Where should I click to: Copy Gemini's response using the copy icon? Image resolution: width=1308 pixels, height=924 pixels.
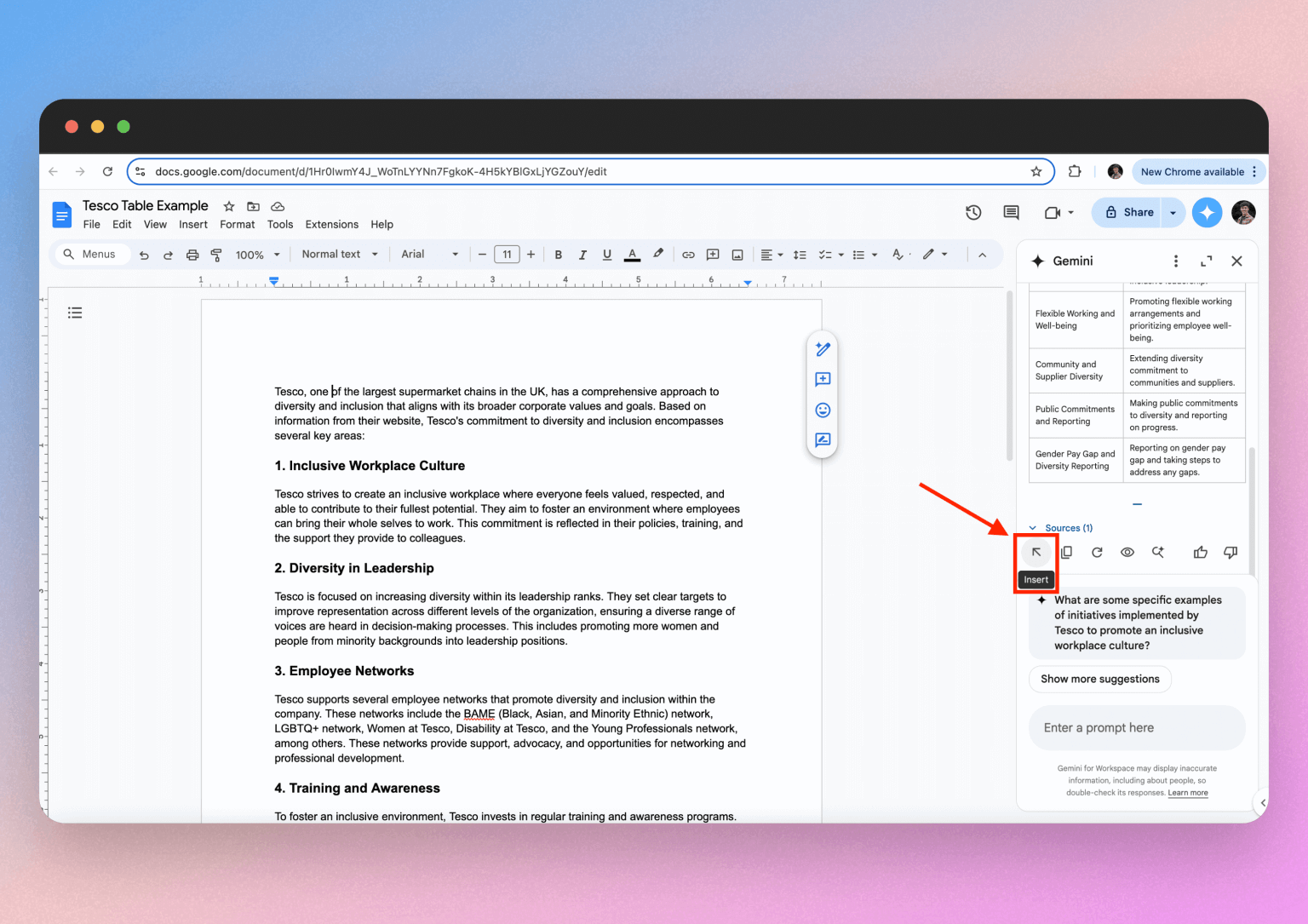coord(1066,552)
